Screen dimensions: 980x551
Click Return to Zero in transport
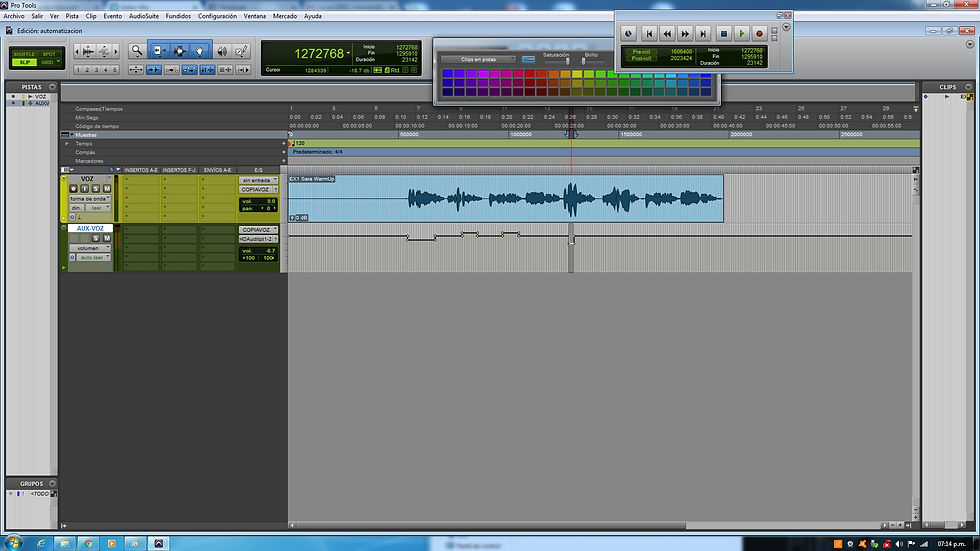pyautogui.click(x=649, y=34)
